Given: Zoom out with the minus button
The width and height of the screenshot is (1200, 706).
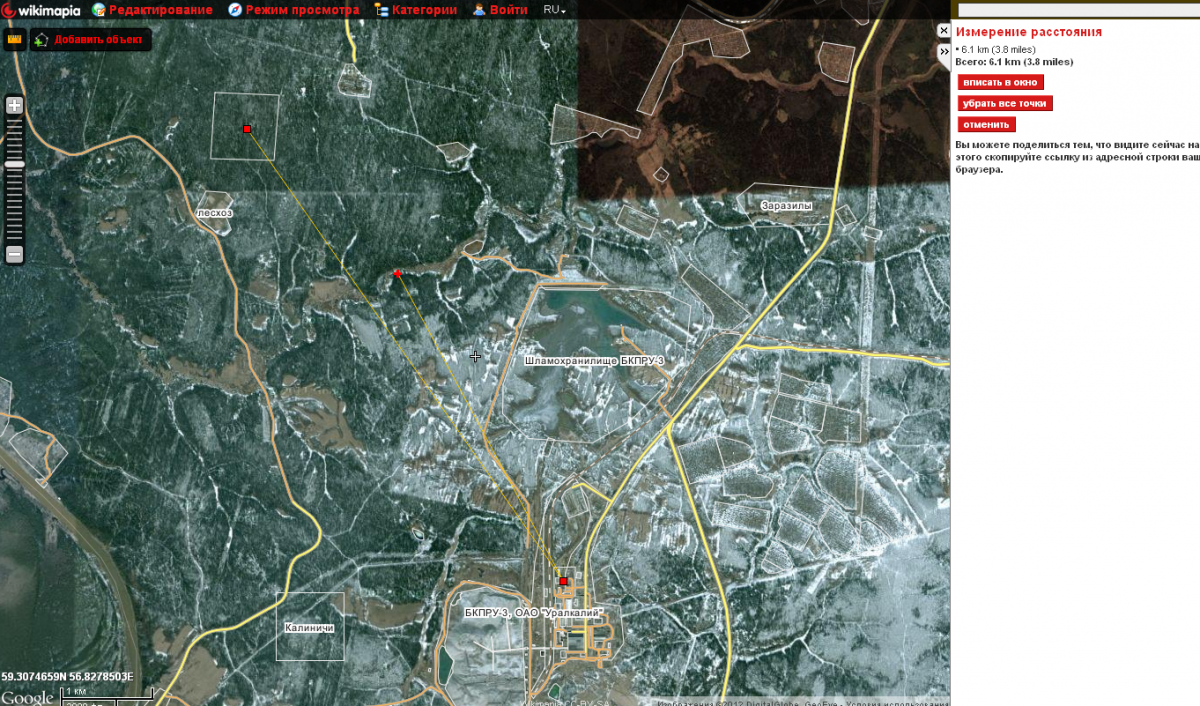Looking at the screenshot, I should (x=14, y=254).
